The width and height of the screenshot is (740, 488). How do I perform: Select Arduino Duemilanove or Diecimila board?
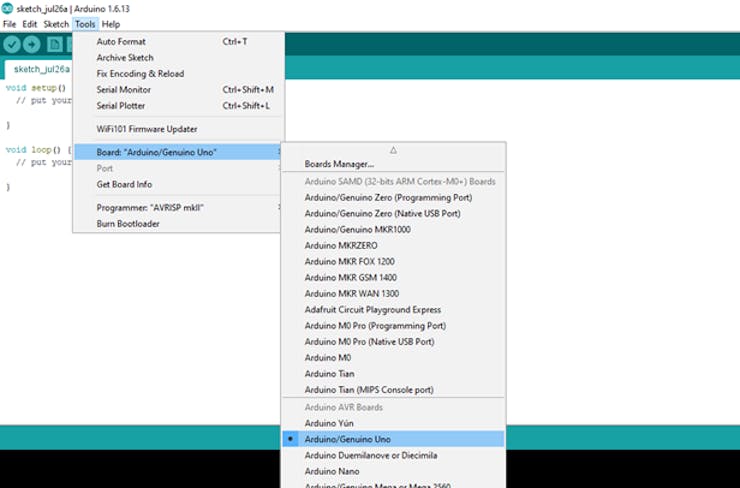(393, 455)
